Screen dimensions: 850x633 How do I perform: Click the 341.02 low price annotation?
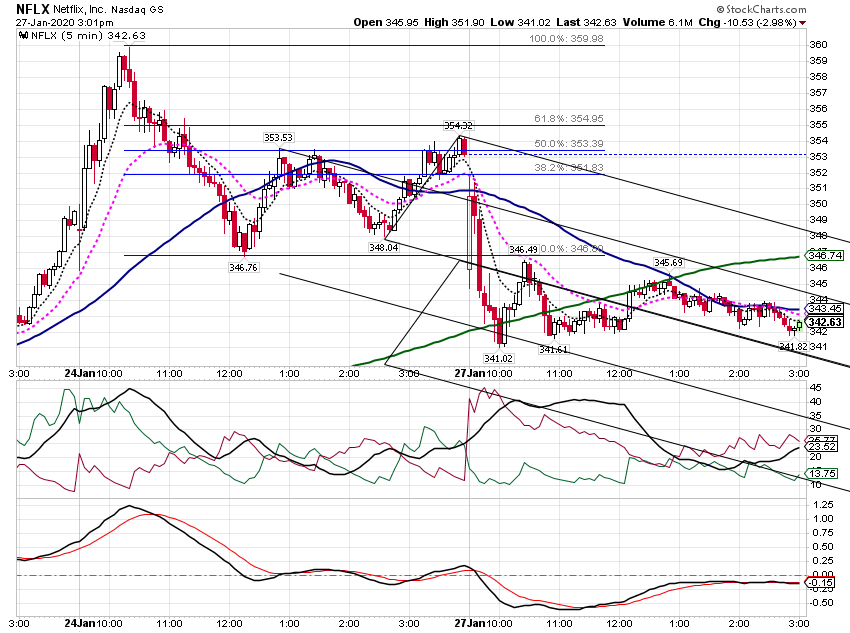[x=498, y=358]
